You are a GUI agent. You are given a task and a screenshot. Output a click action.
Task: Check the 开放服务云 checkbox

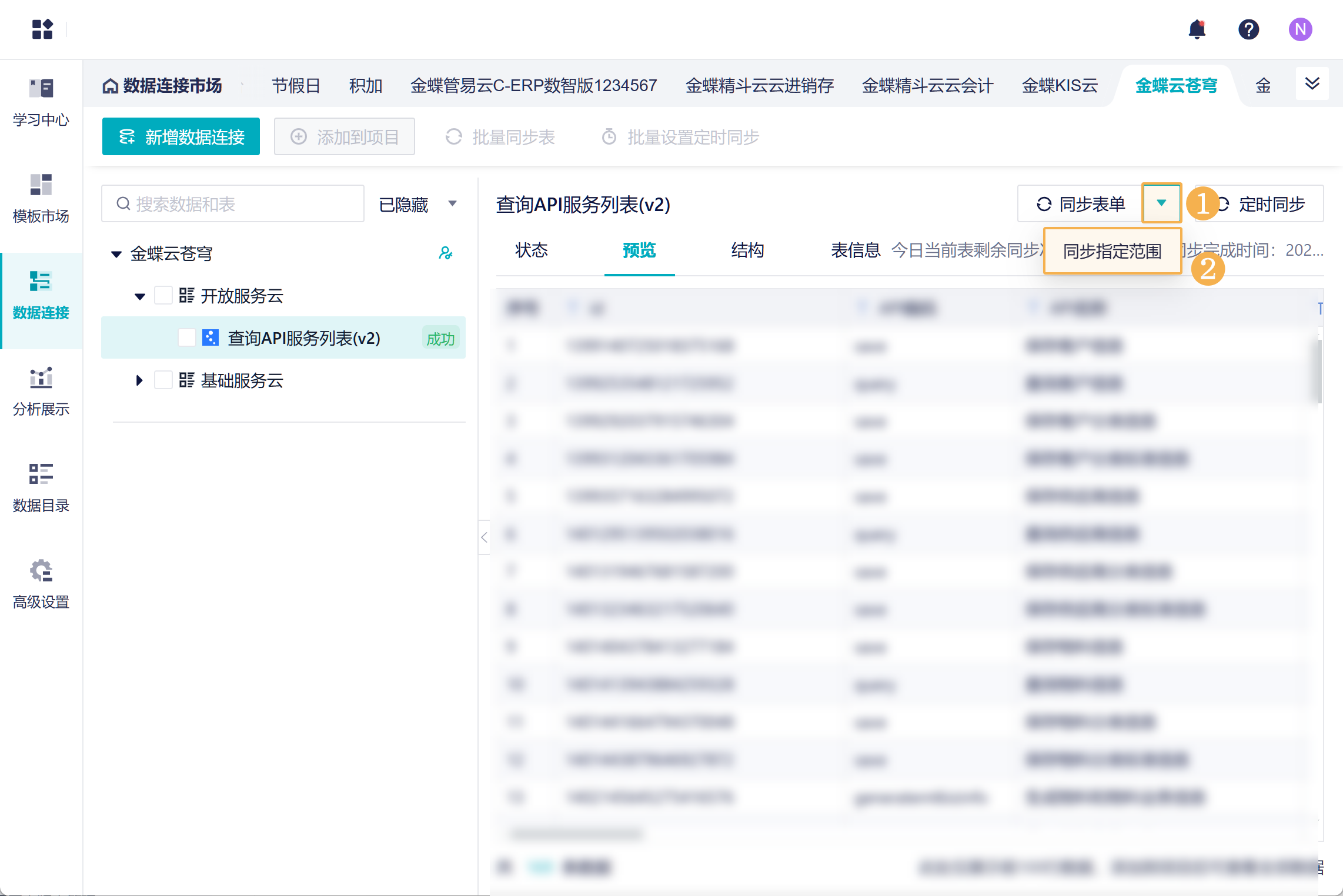pyautogui.click(x=163, y=295)
